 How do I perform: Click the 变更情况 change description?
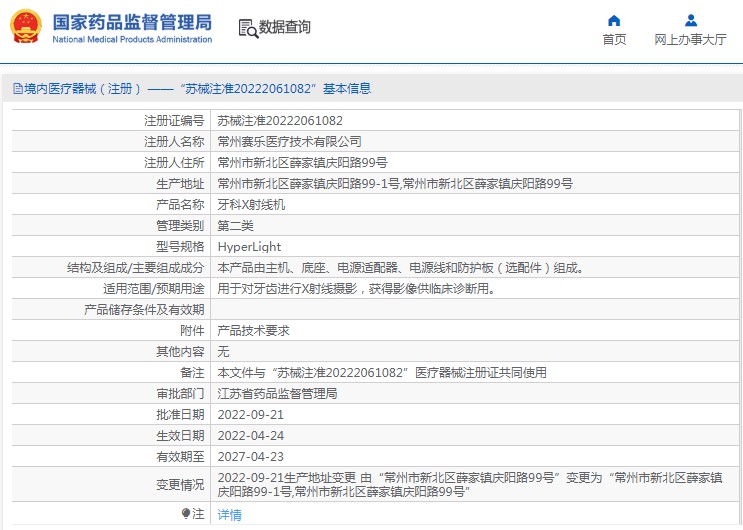(x=470, y=484)
